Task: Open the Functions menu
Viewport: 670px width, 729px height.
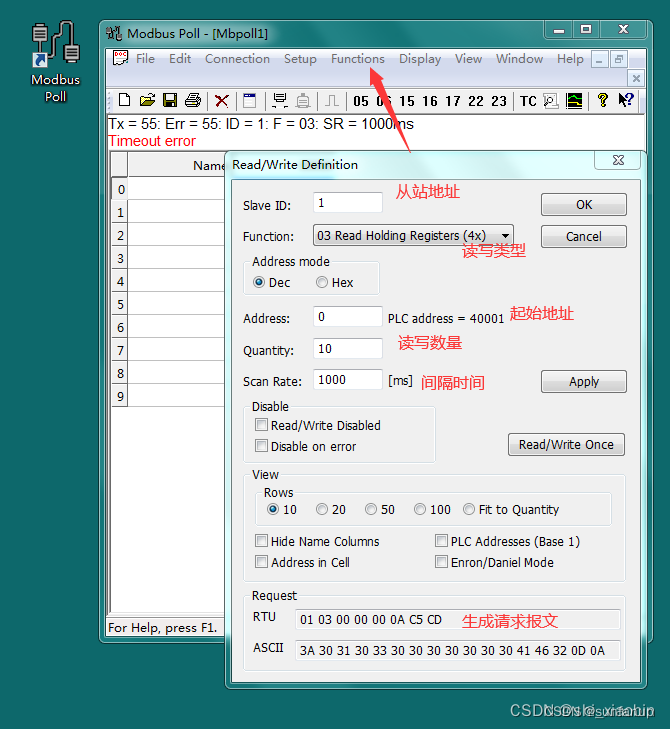Action: (358, 59)
